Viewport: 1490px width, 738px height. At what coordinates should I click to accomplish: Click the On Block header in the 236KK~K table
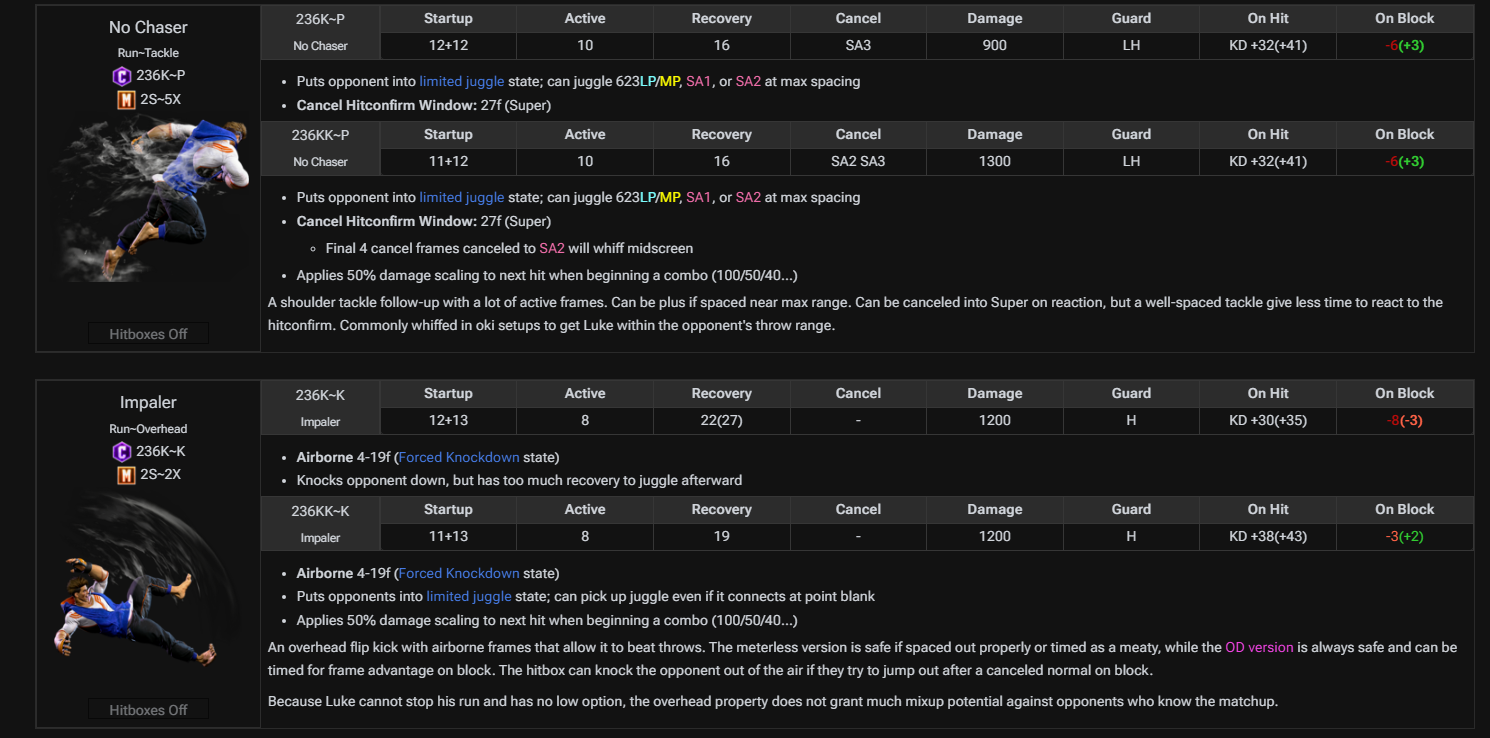(1405, 510)
